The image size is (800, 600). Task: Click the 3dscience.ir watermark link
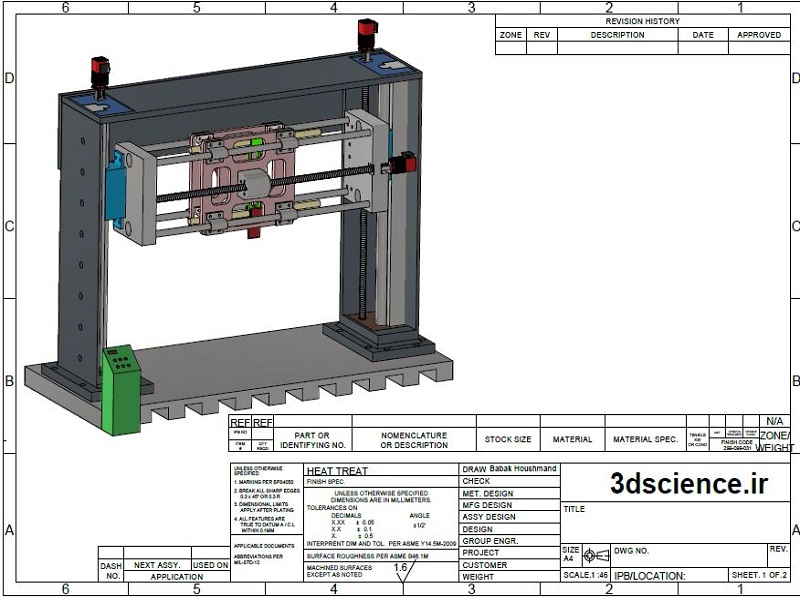tap(689, 484)
